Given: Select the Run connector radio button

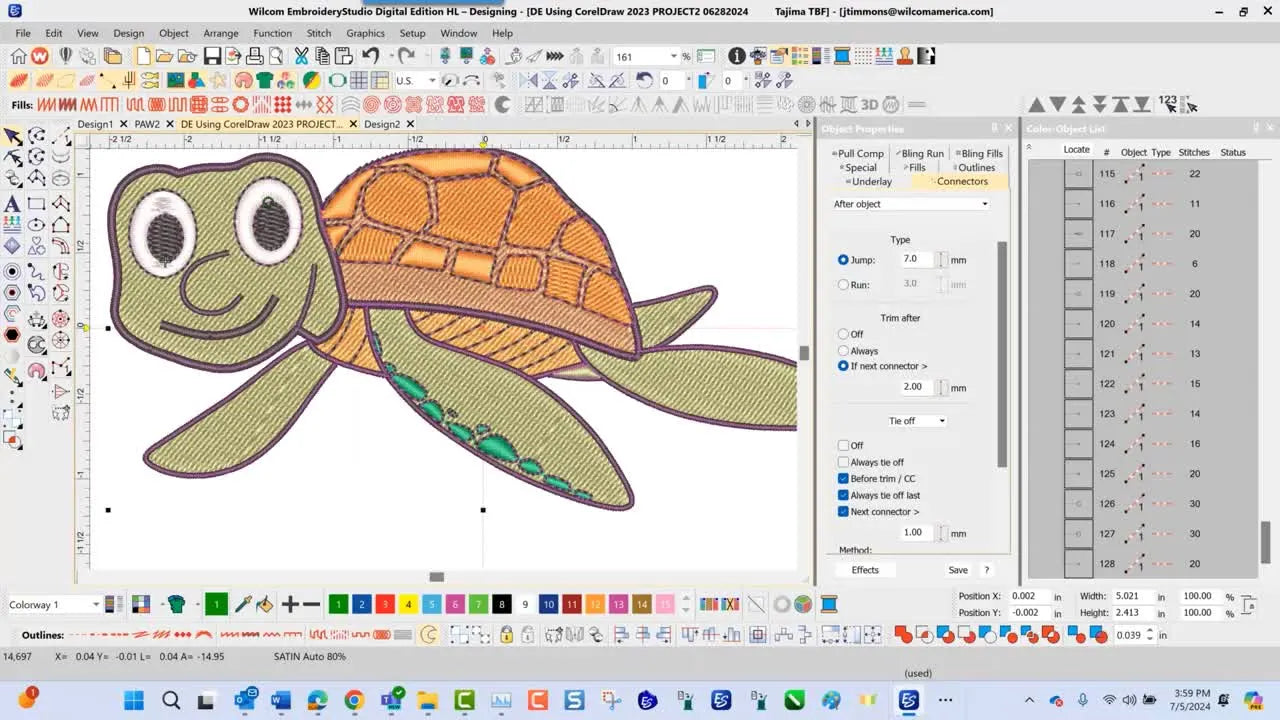Looking at the screenshot, I should pyautogui.click(x=843, y=285).
